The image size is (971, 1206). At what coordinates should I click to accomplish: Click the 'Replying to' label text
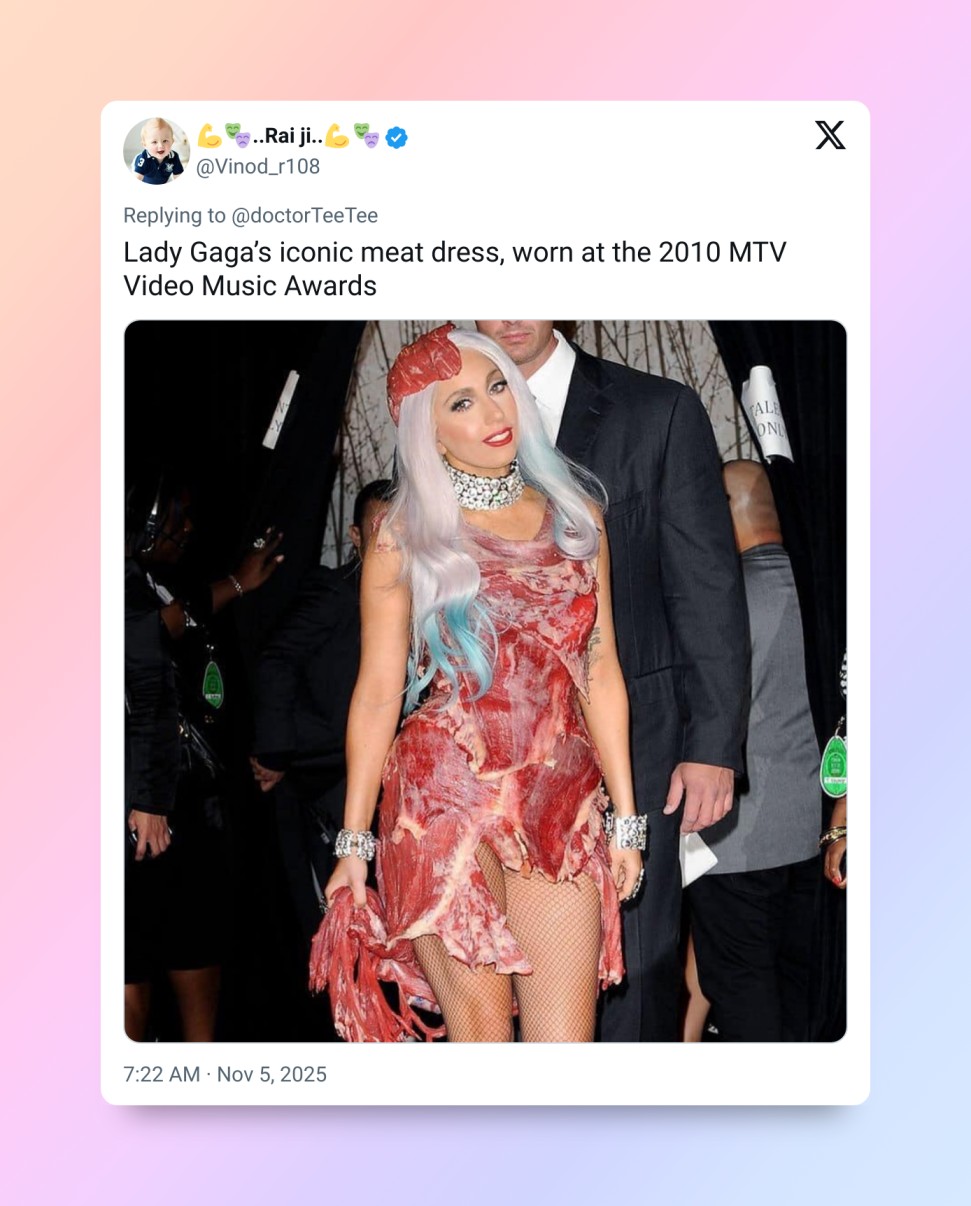pyautogui.click(x=175, y=215)
